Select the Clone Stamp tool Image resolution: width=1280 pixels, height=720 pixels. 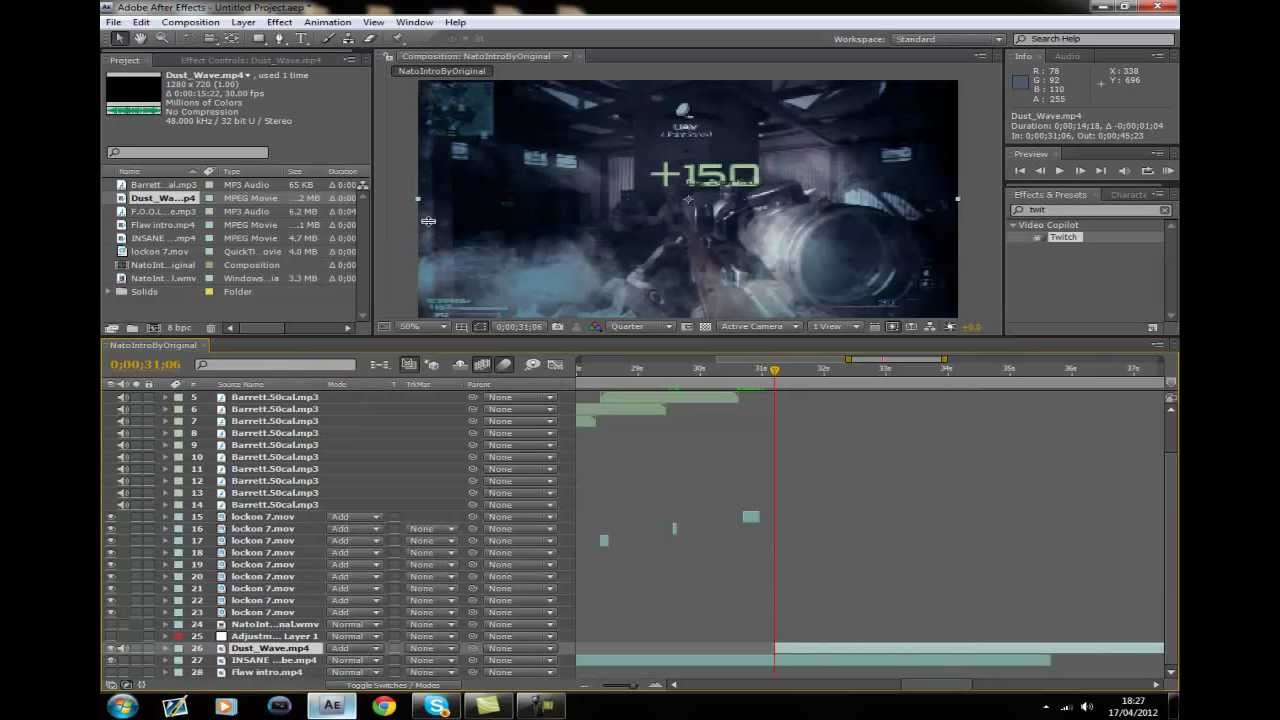pyautogui.click(x=348, y=39)
